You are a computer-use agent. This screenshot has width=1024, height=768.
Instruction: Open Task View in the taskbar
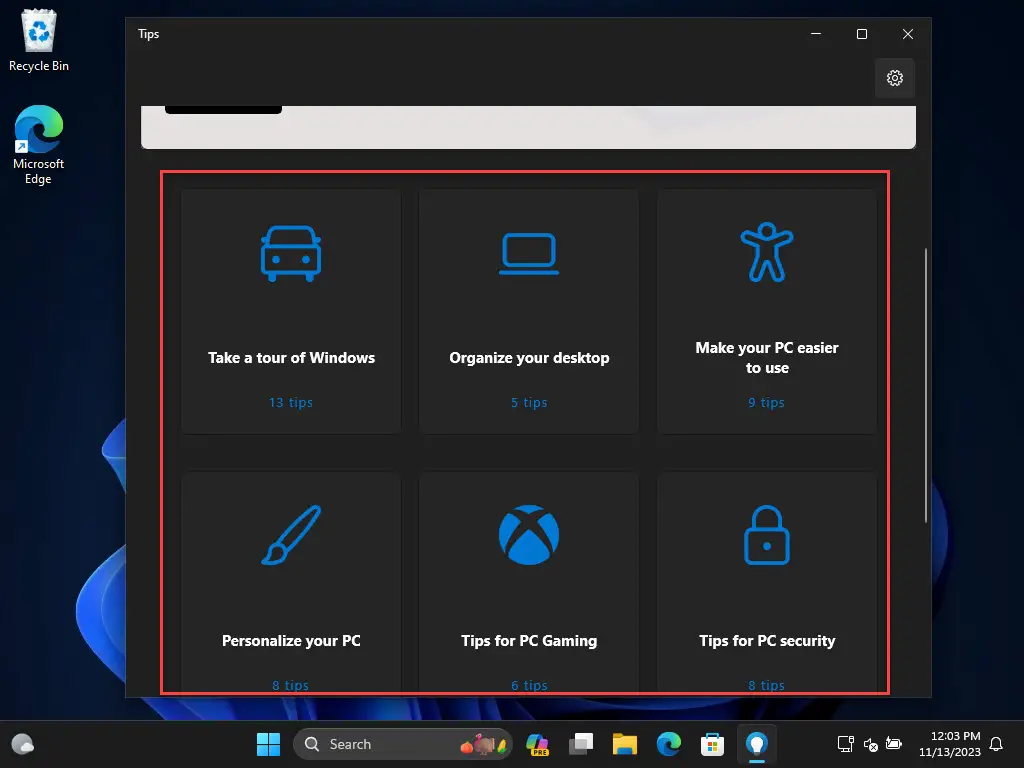[x=581, y=744]
